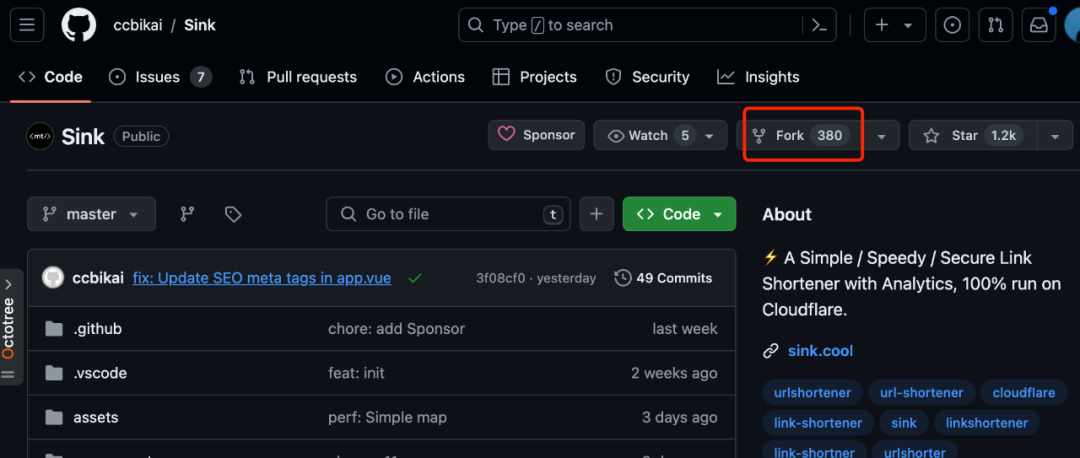Expand the create new dropdown arrow
The height and width of the screenshot is (458, 1080).
pos(908,25)
